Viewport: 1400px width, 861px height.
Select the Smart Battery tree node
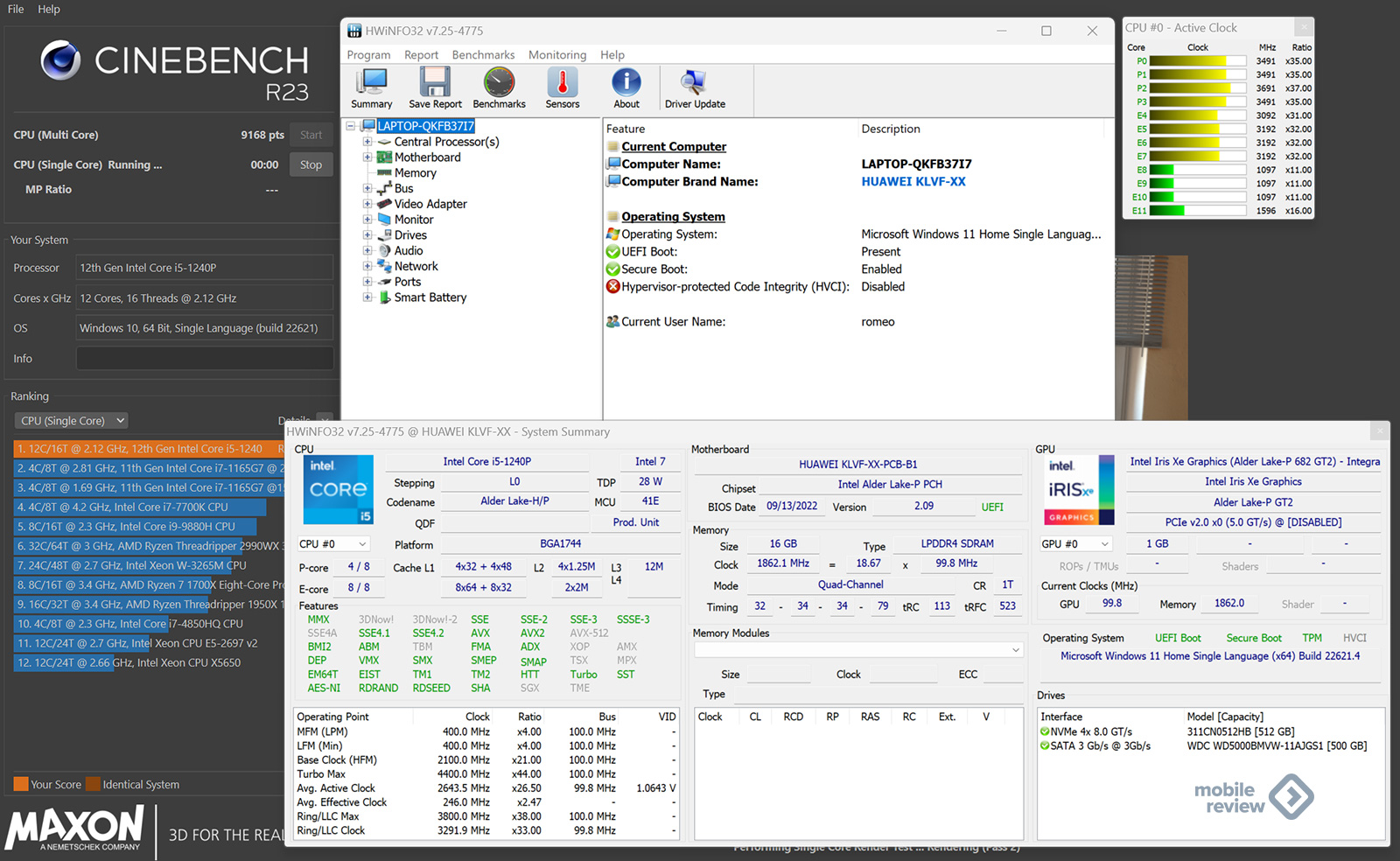[430, 297]
